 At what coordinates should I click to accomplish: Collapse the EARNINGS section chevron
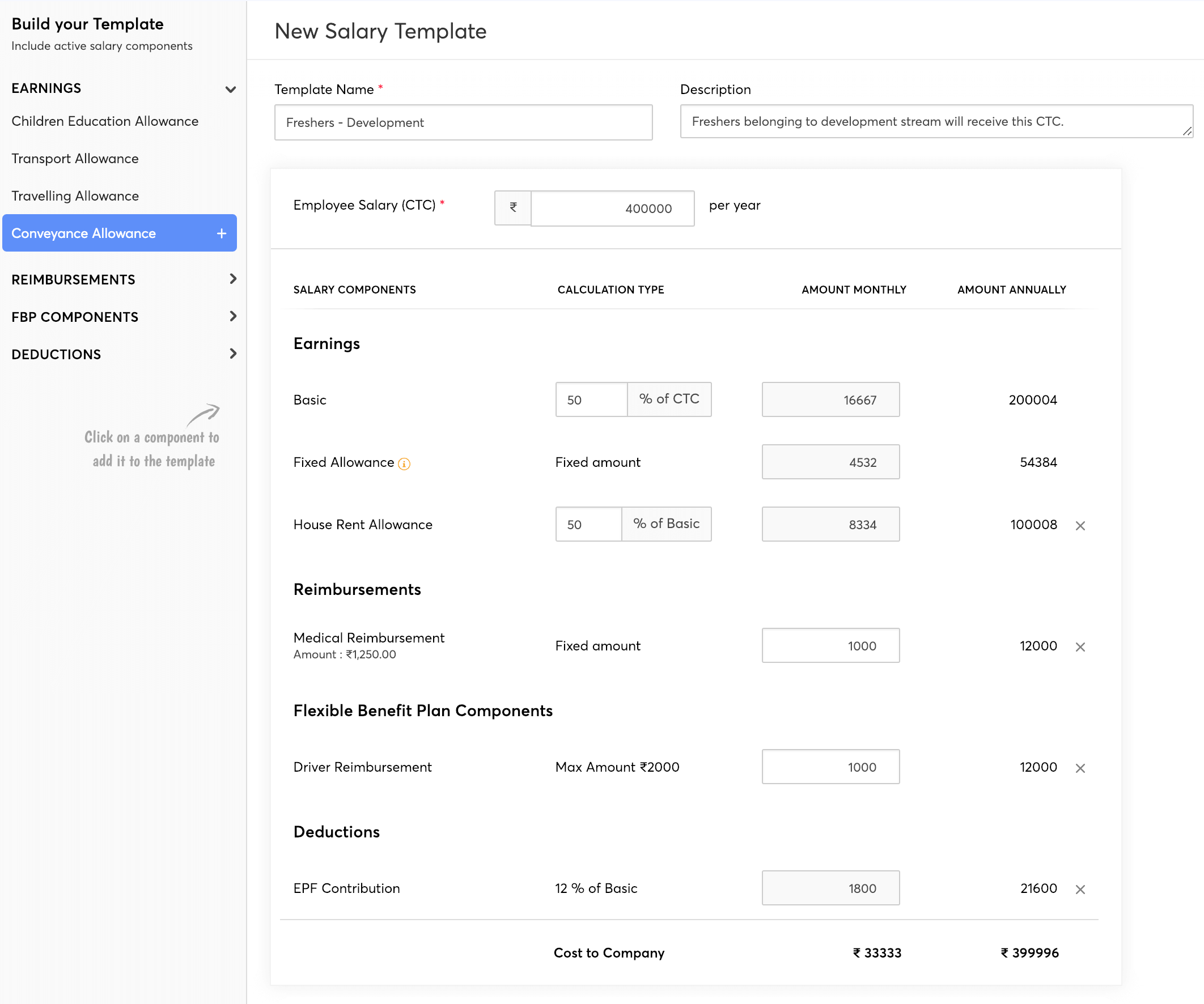(230, 90)
